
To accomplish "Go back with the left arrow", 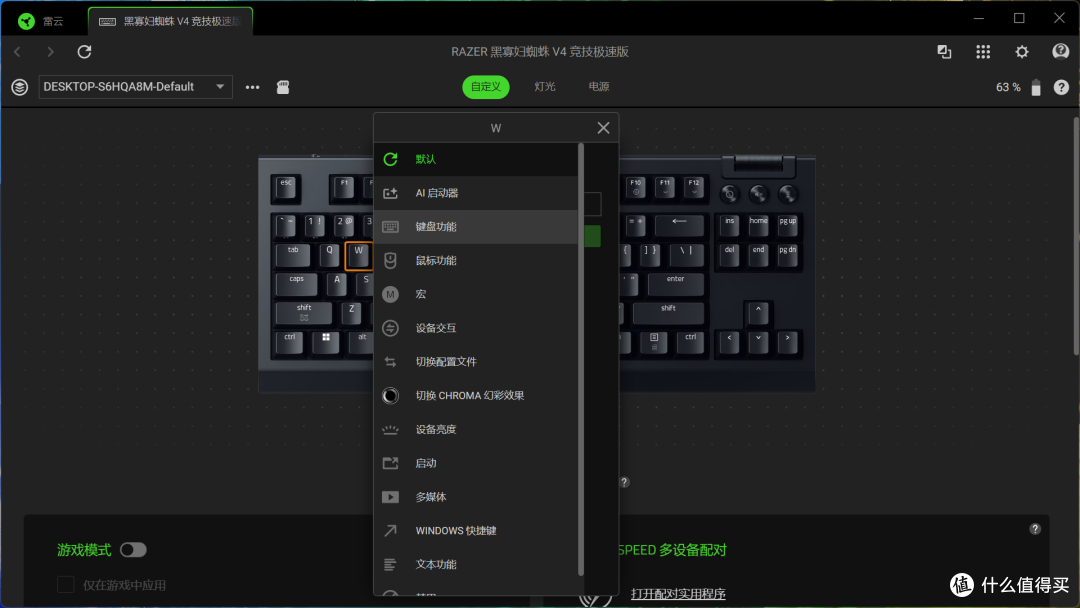I will [18, 52].
